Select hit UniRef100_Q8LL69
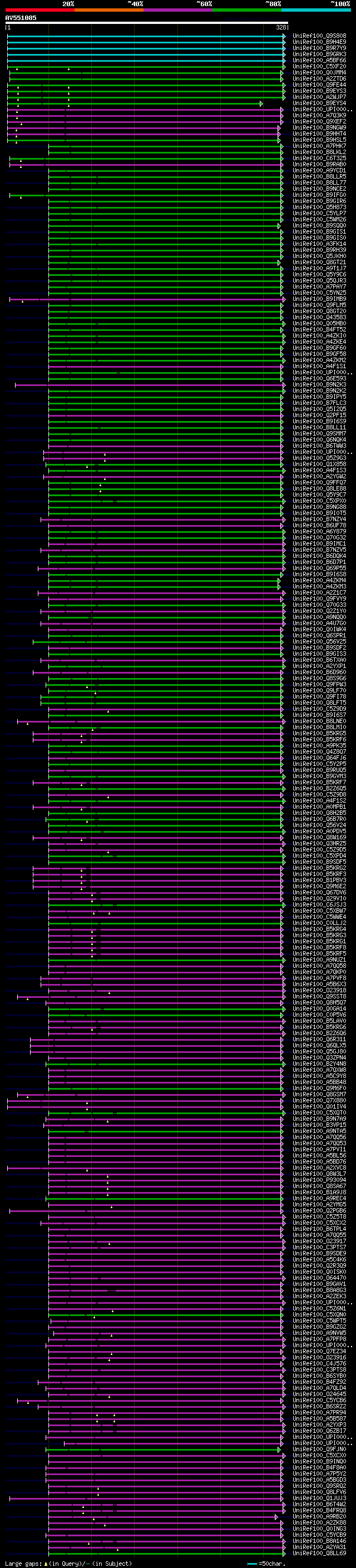The image size is (356, 1568). tap(319, 1554)
